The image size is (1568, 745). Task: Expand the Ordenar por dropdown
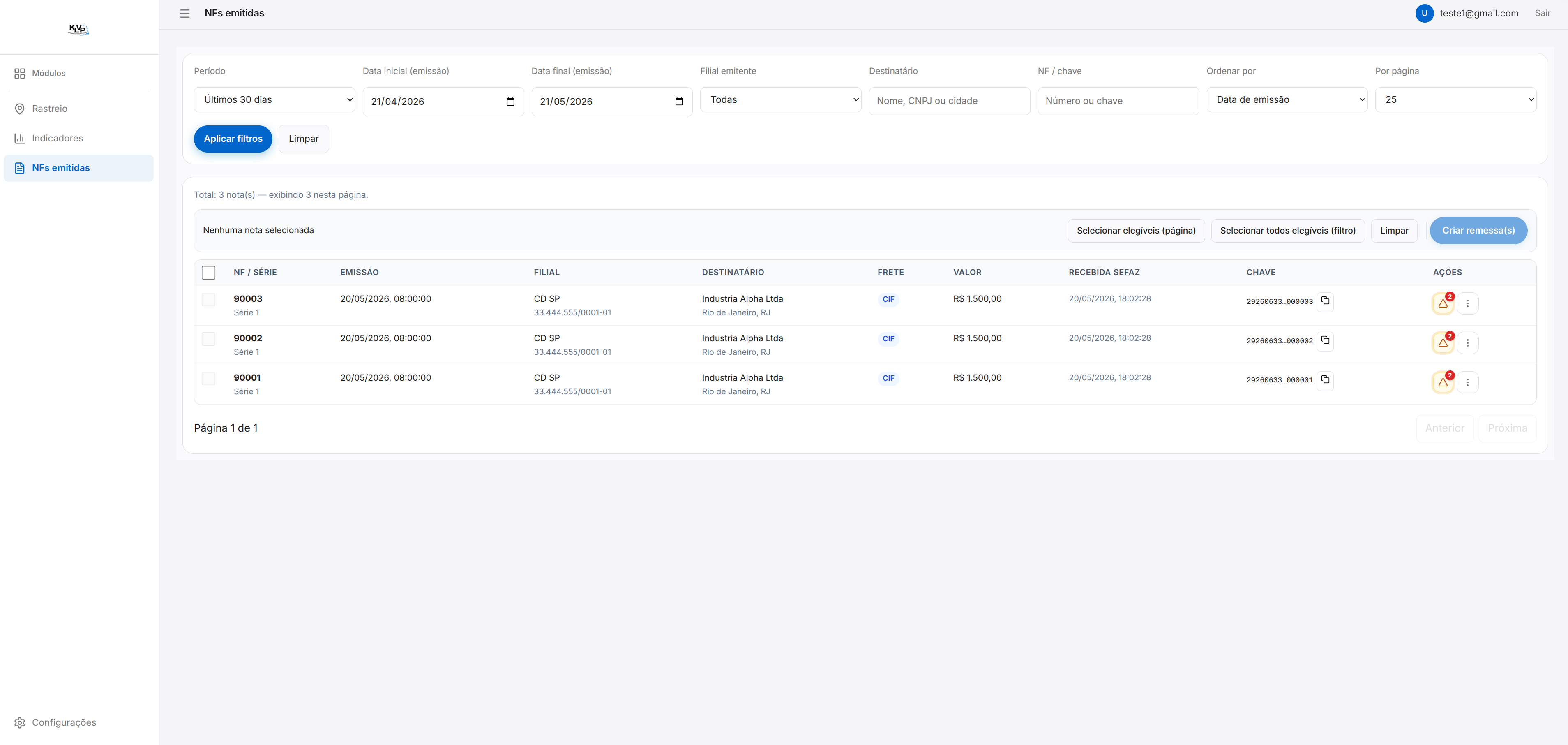(x=1287, y=100)
